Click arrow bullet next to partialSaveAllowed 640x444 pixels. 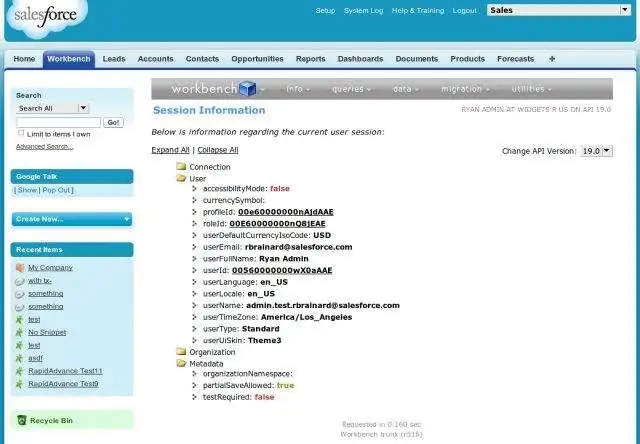point(195,385)
